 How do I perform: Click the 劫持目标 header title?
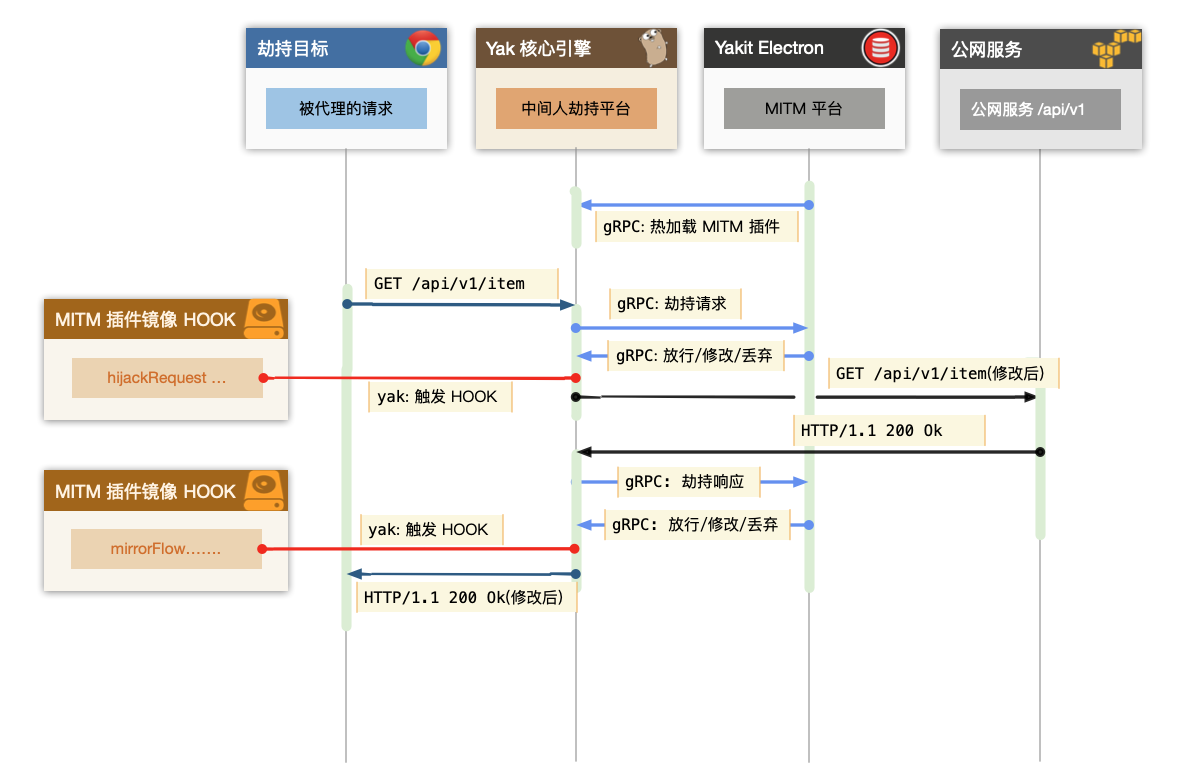(293, 48)
